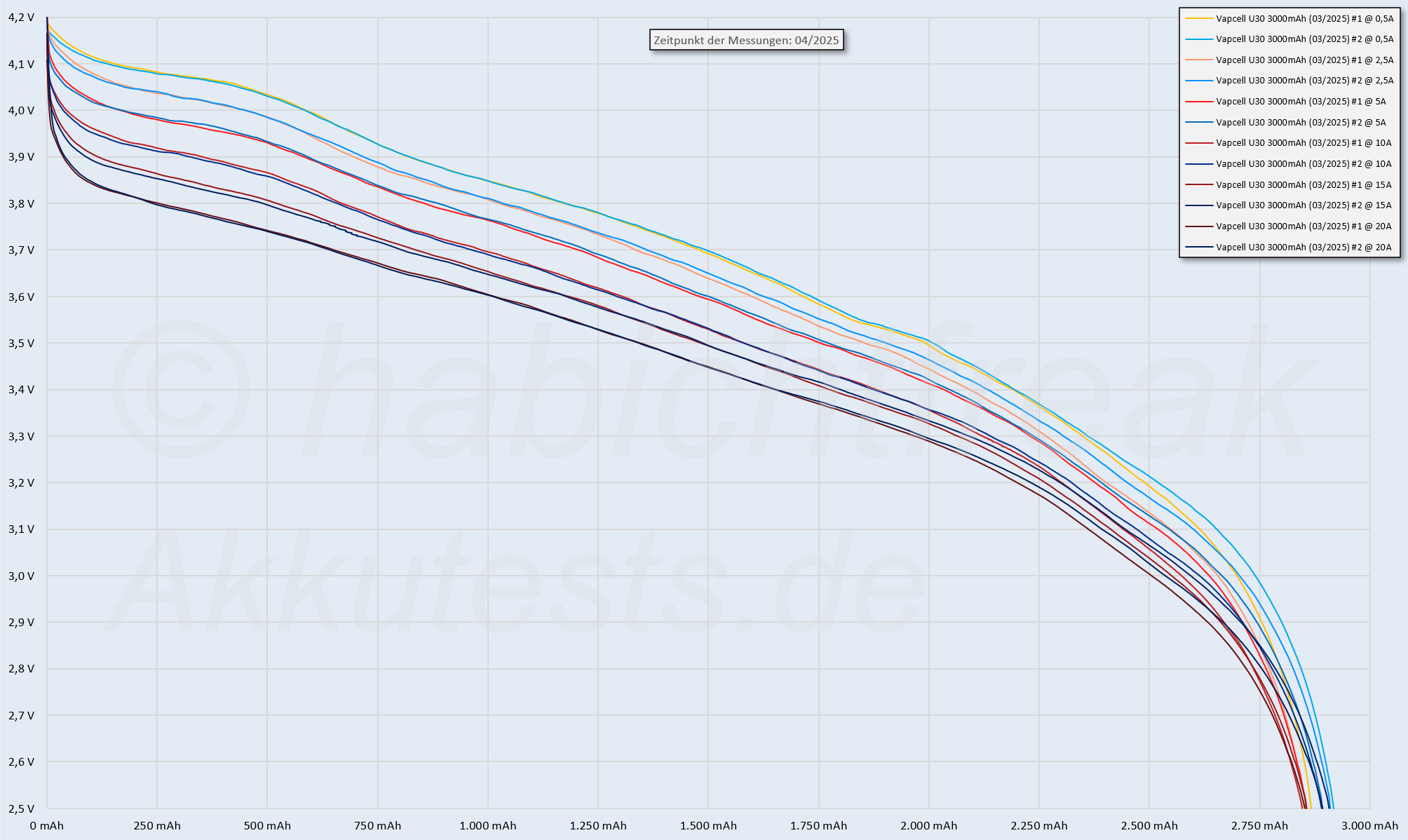Click the 2.250 mAh x-axis label
1408x840 pixels.
click(1039, 826)
